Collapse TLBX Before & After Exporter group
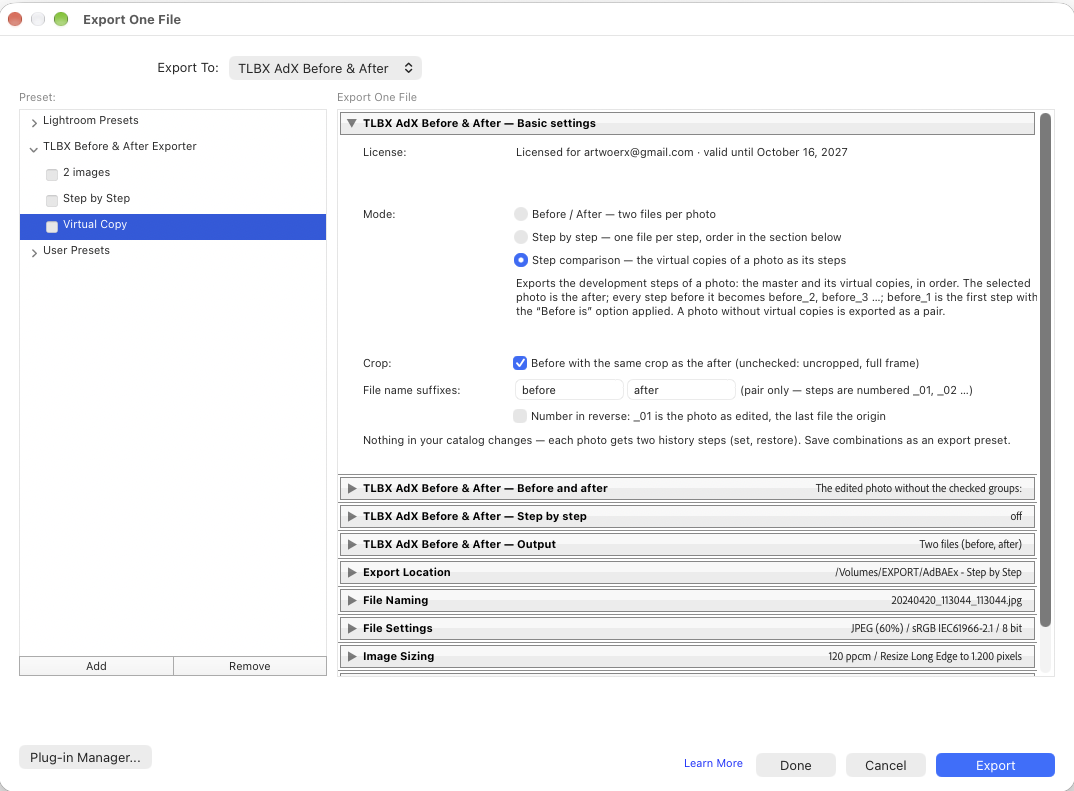 34,149
